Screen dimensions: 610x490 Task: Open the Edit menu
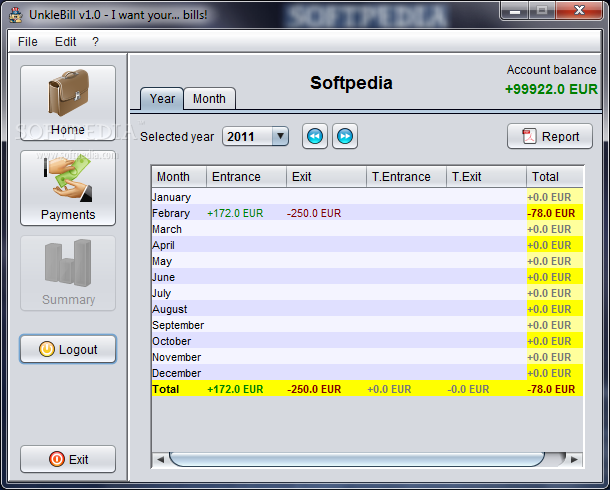tap(65, 42)
